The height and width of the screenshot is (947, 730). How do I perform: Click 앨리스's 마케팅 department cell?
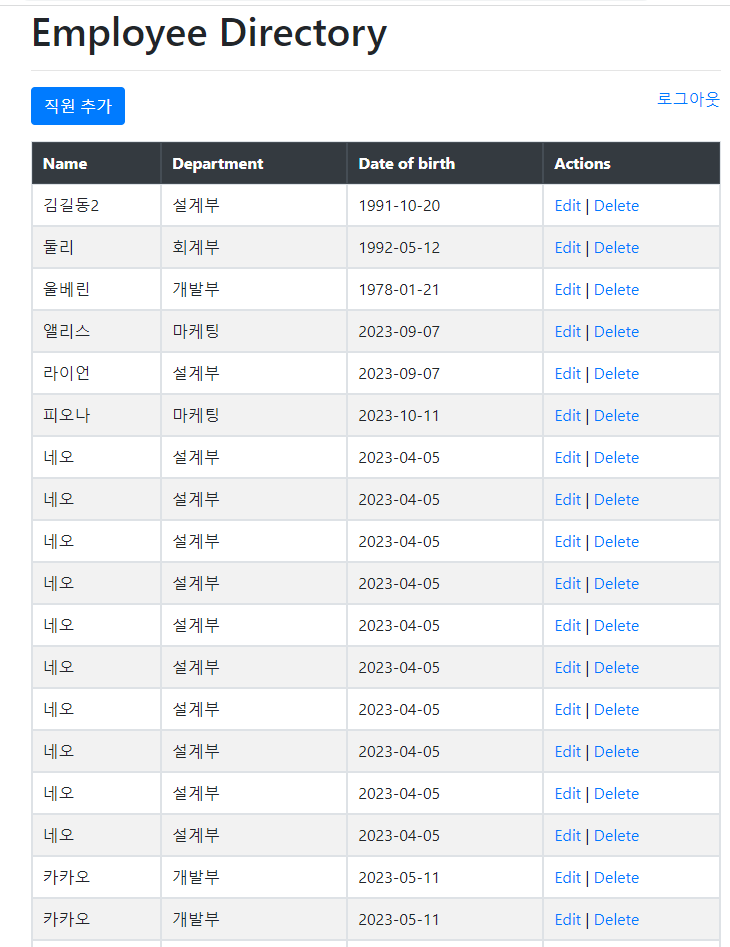click(x=254, y=332)
